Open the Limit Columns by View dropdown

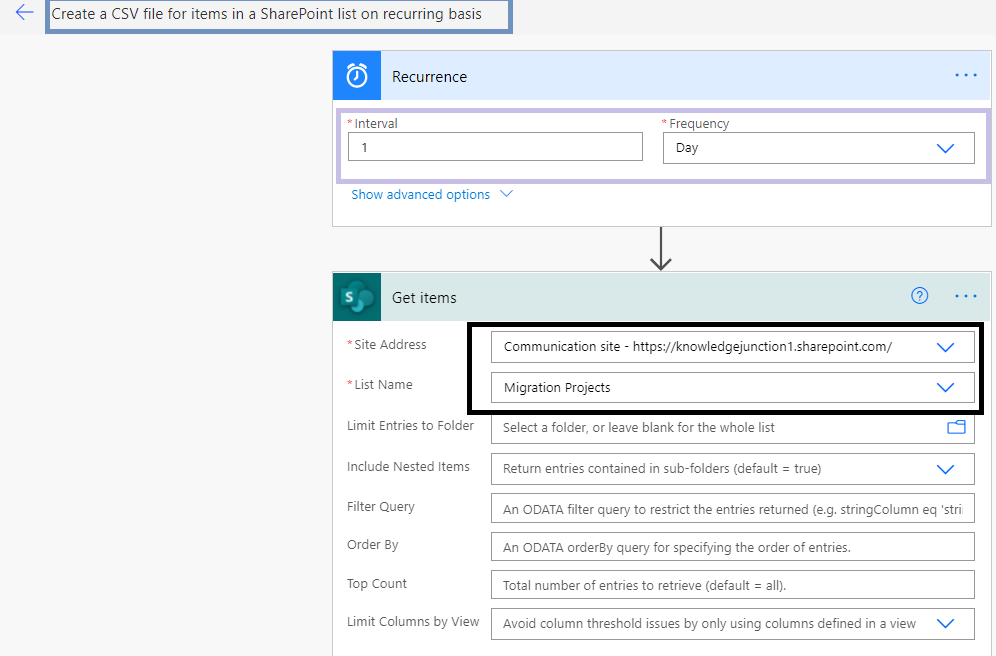pyautogui.click(x=732, y=624)
